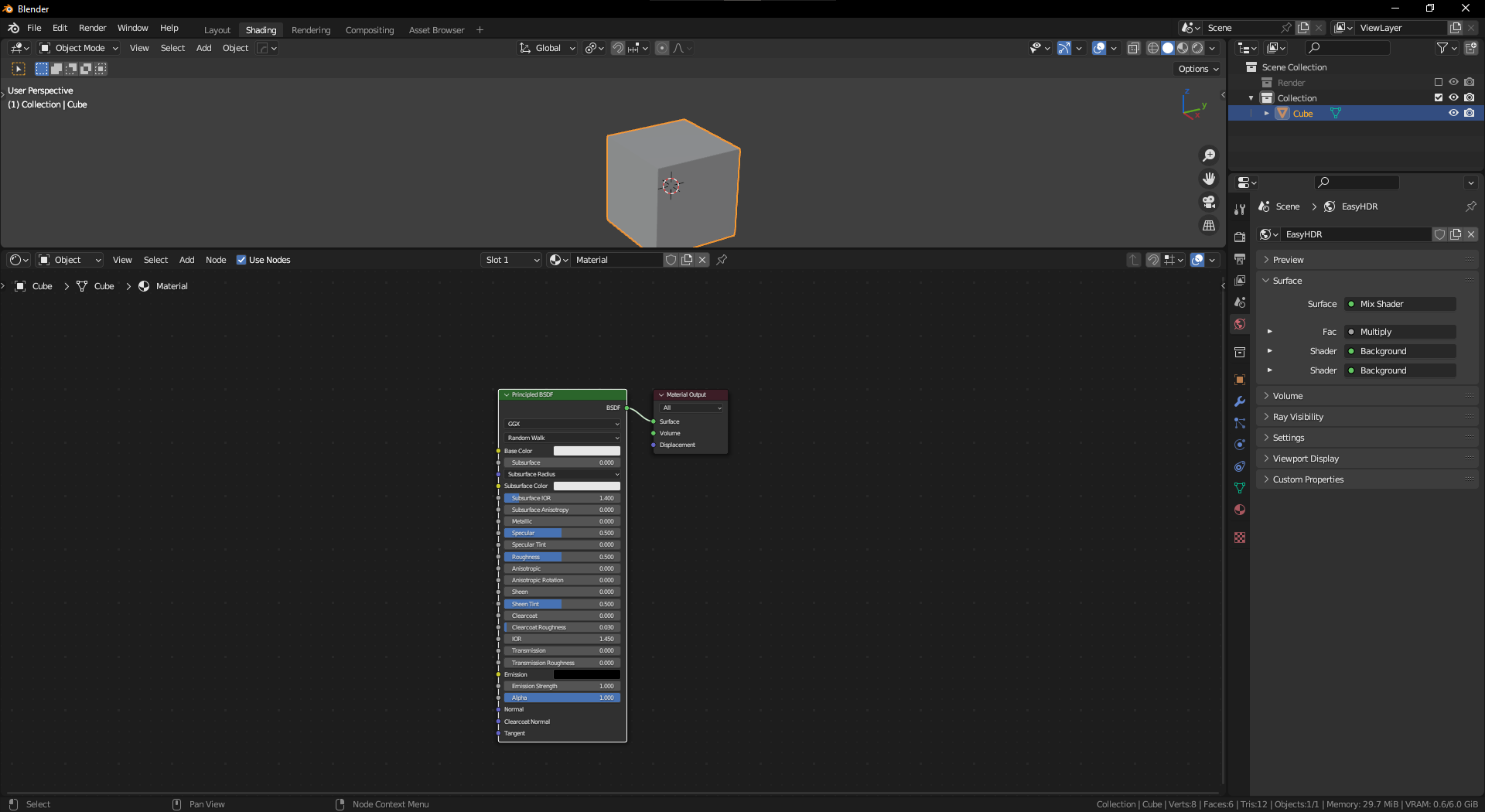Click the EasyHDR world name field
The image size is (1485, 812).
tap(1354, 234)
